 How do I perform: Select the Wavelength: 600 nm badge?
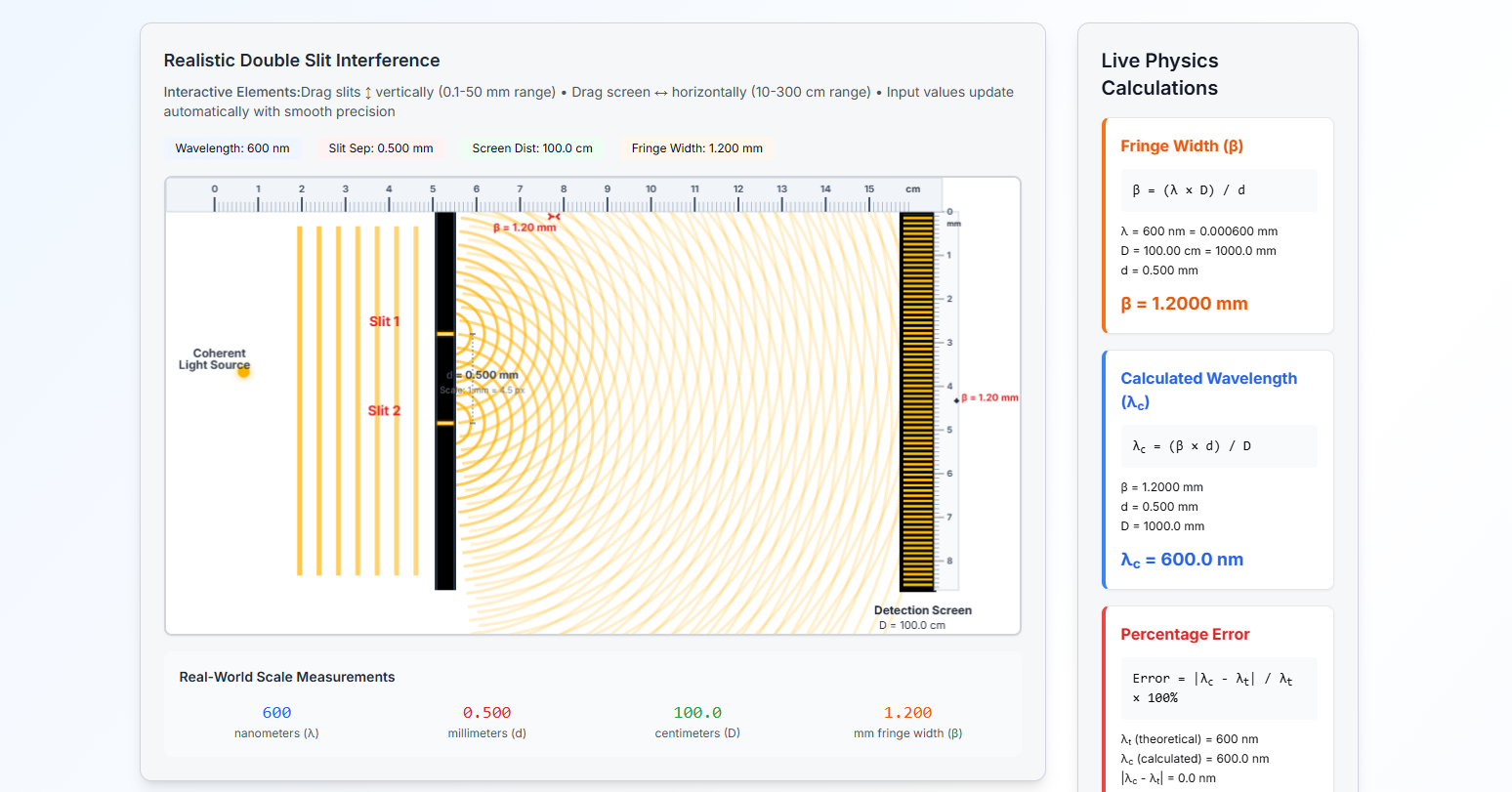(232, 148)
